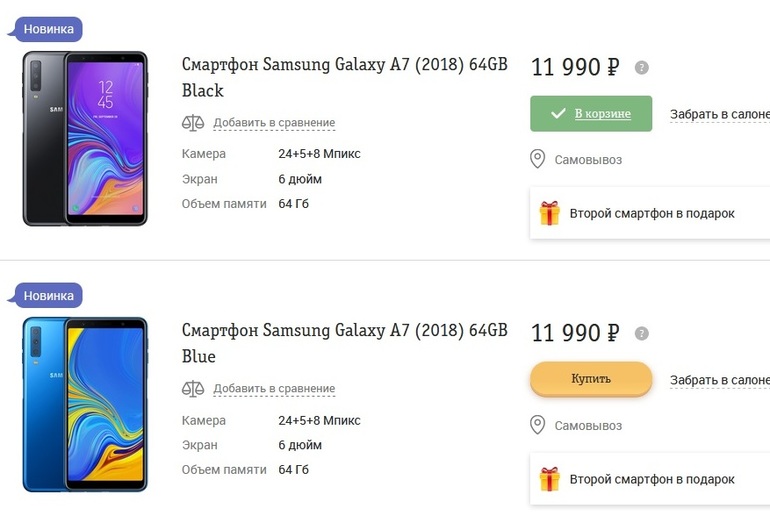Viewport: 770px width, 523px height.
Task: Click the pickup location pin for Black phone
Action: (537, 160)
